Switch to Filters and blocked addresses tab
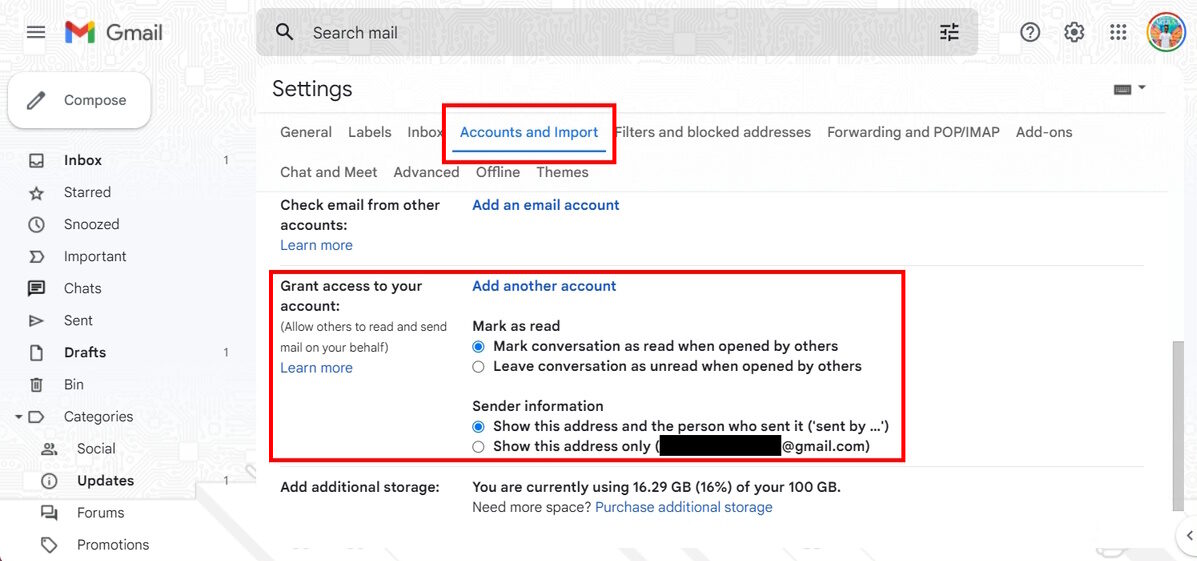Image resolution: width=1197 pixels, height=561 pixels. [713, 132]
